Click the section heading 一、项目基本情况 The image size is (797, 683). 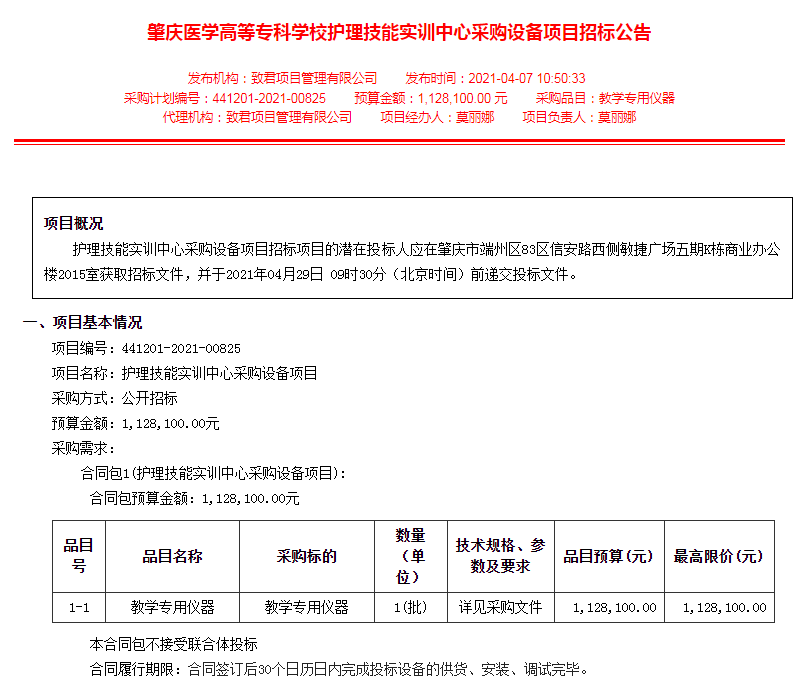82,322
